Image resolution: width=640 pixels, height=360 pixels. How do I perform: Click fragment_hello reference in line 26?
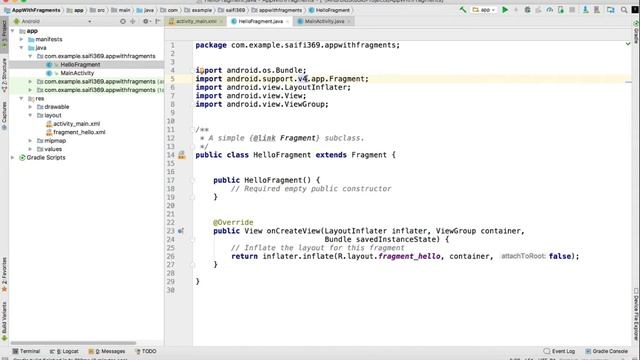[409, 256]
